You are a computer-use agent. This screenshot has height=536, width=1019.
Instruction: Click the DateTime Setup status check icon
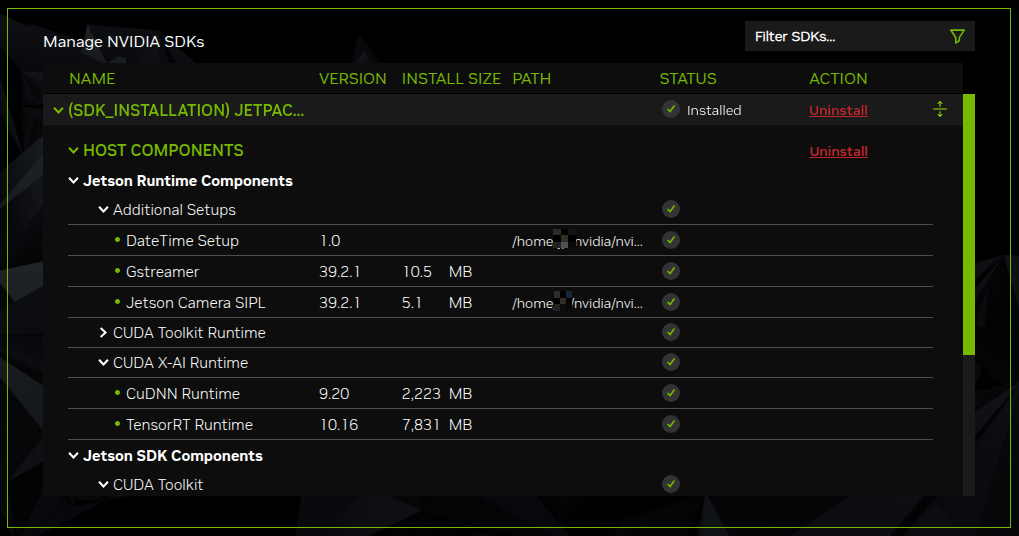[x=671, y=240]
